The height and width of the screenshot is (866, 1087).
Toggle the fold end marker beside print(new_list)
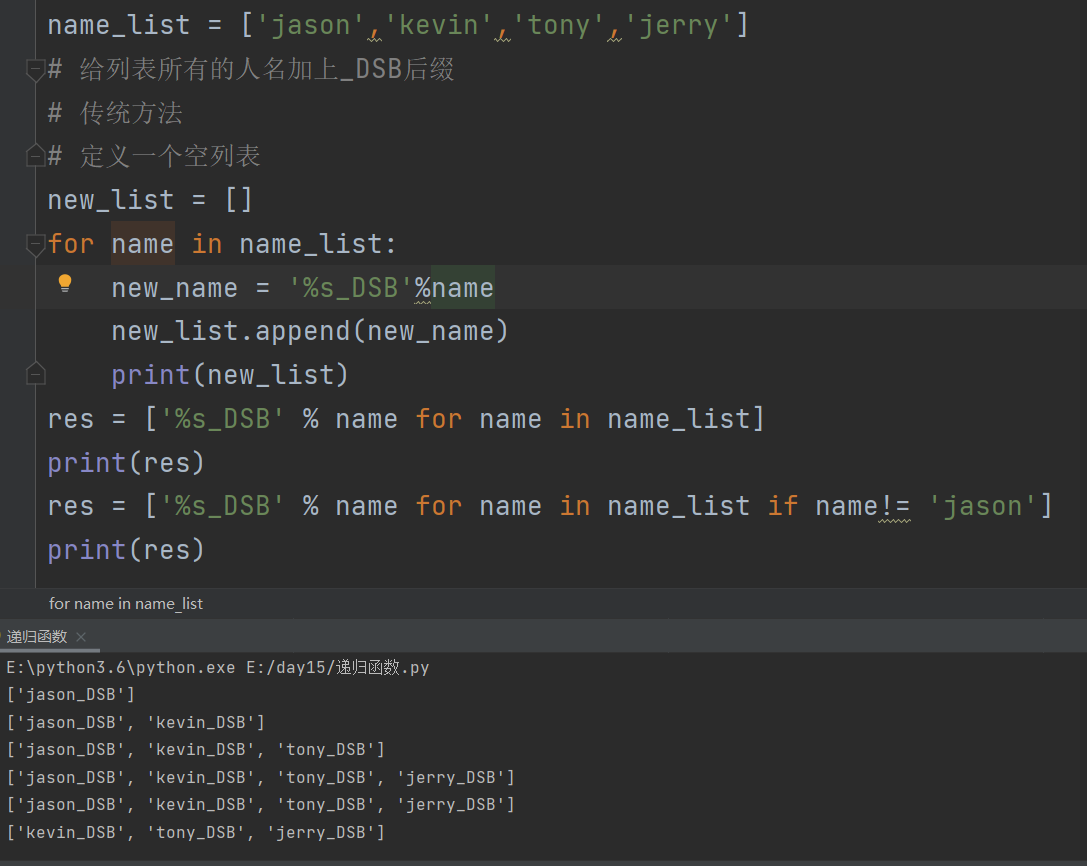pyautogui.click(x=35, y=374)
